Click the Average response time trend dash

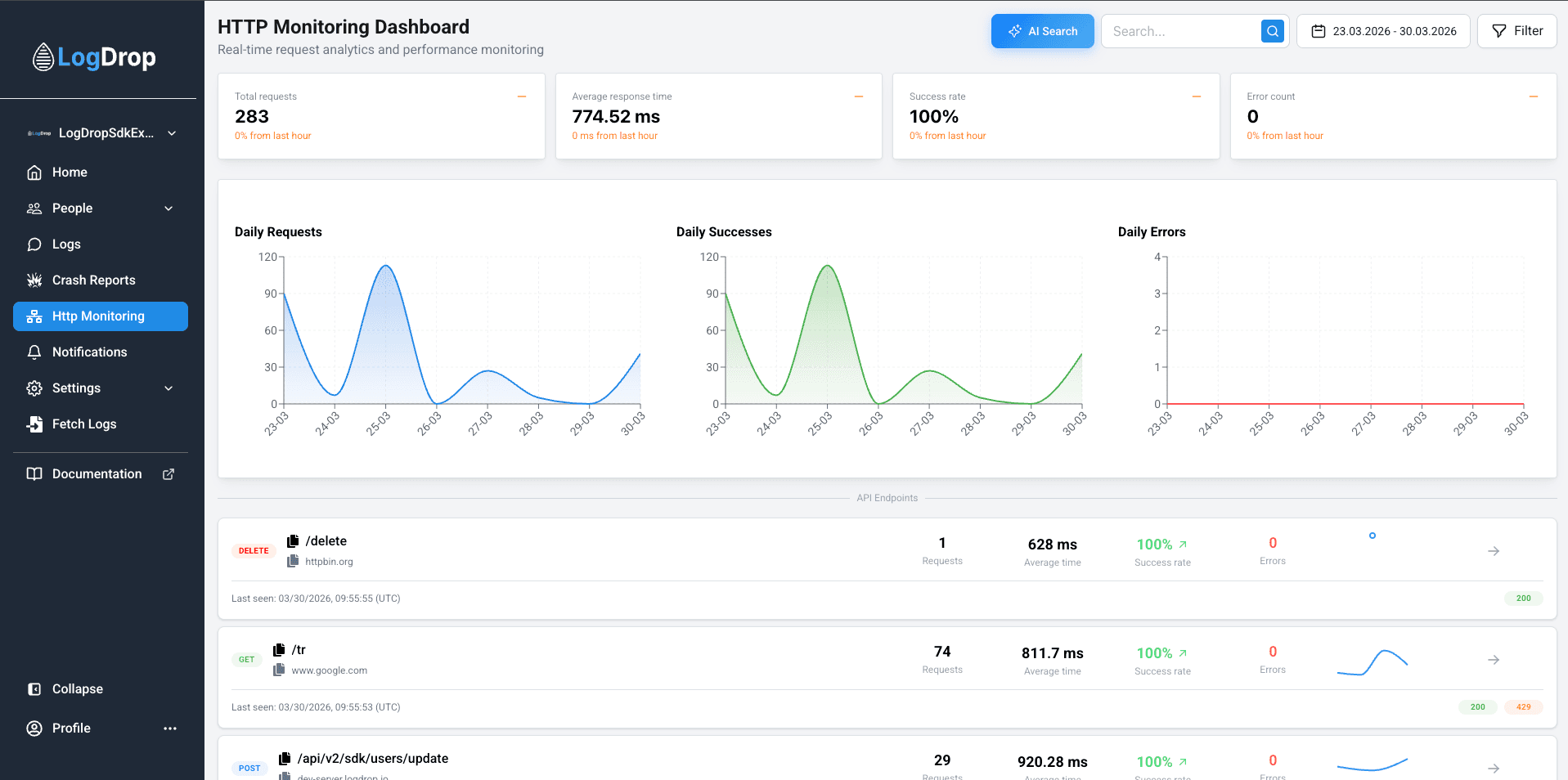(x=859, y=96)
